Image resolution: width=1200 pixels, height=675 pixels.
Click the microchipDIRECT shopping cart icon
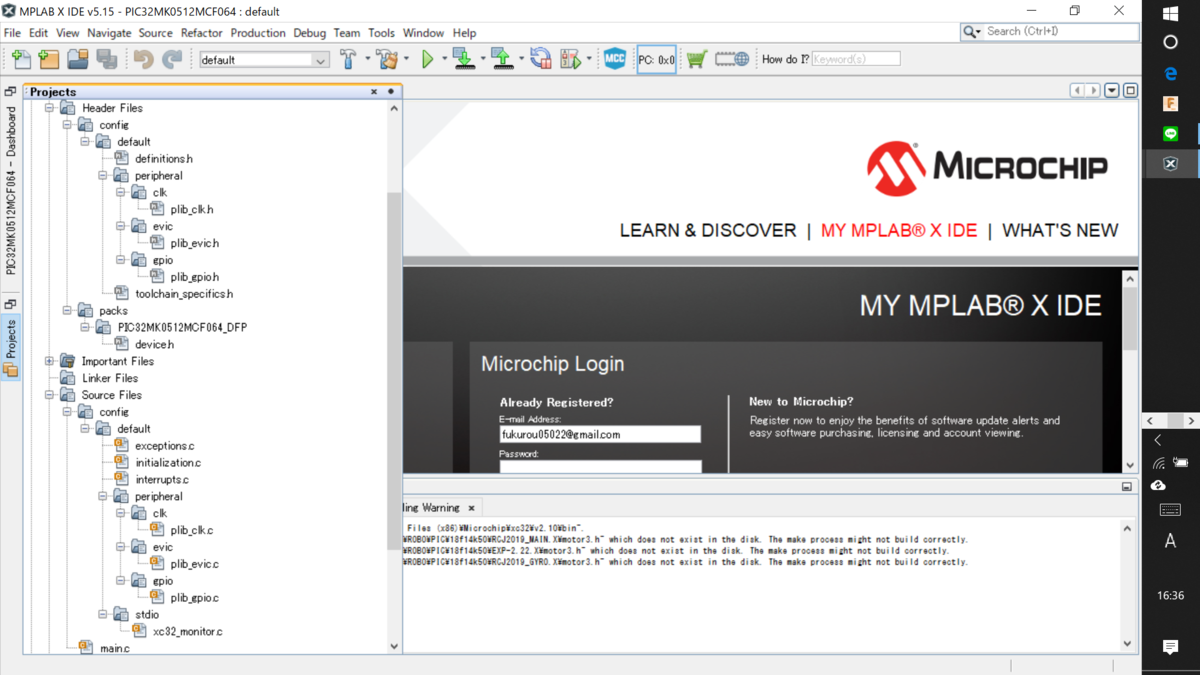coord(697,60)
